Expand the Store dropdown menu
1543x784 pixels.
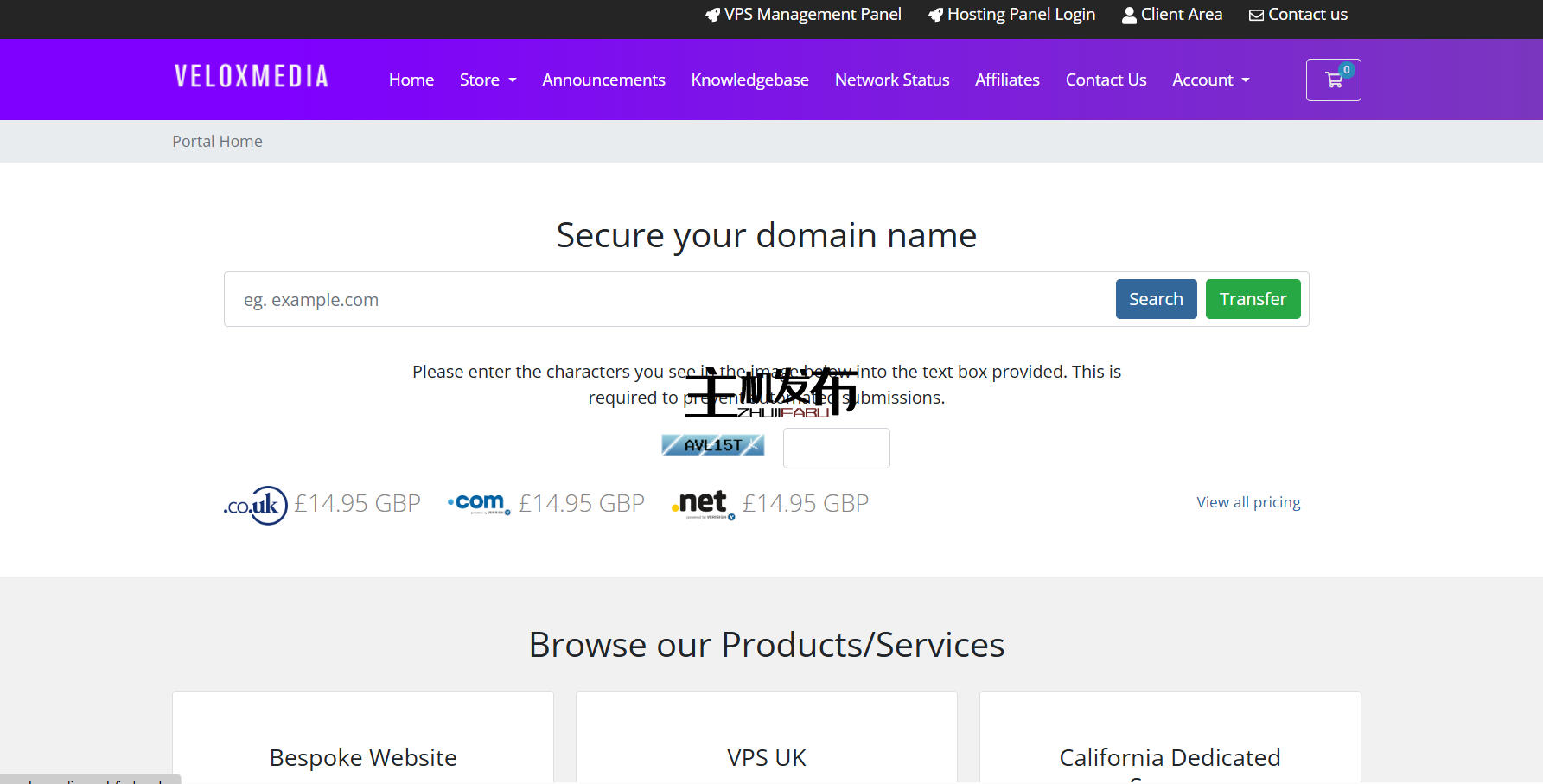click(488, 80)
